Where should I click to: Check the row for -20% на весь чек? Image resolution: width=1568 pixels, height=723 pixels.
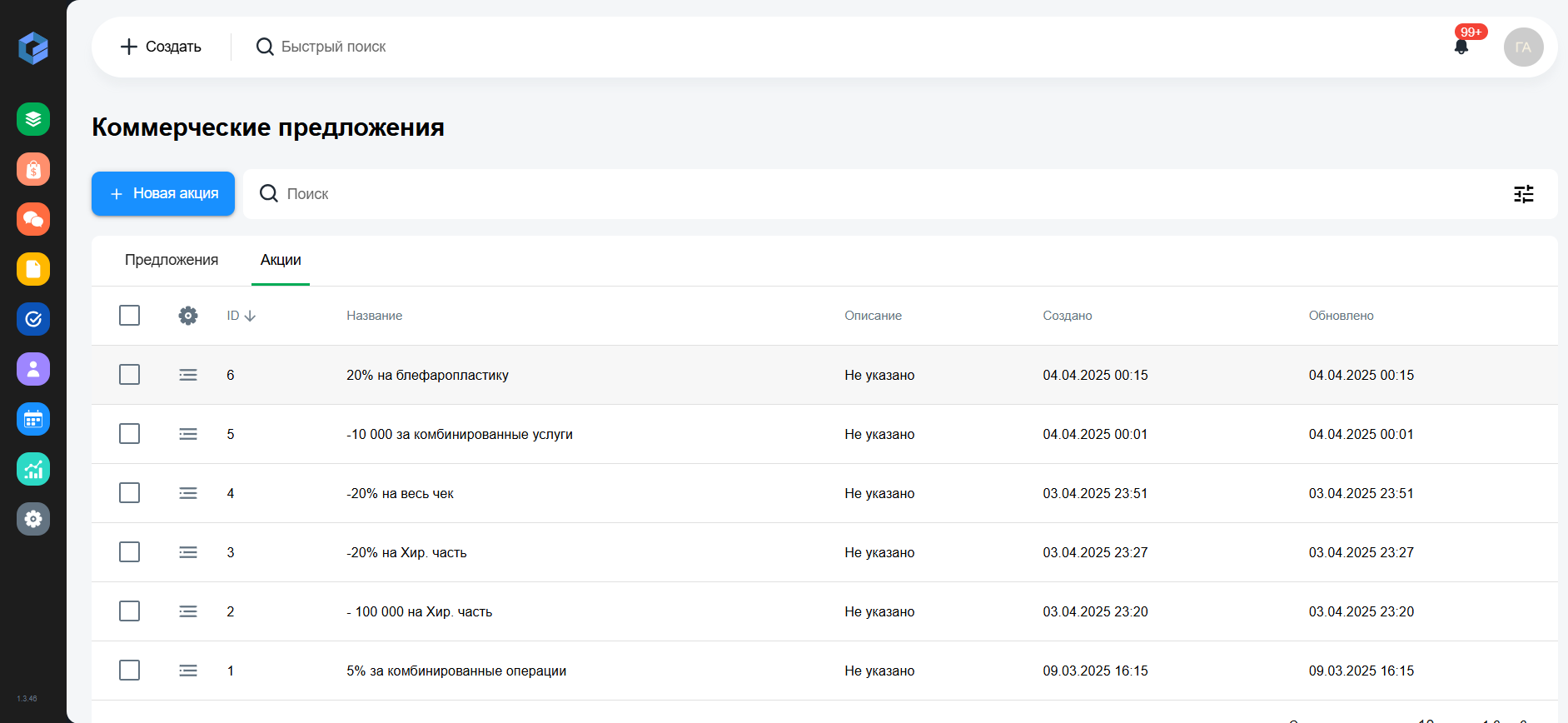click(x=129, y=493)
